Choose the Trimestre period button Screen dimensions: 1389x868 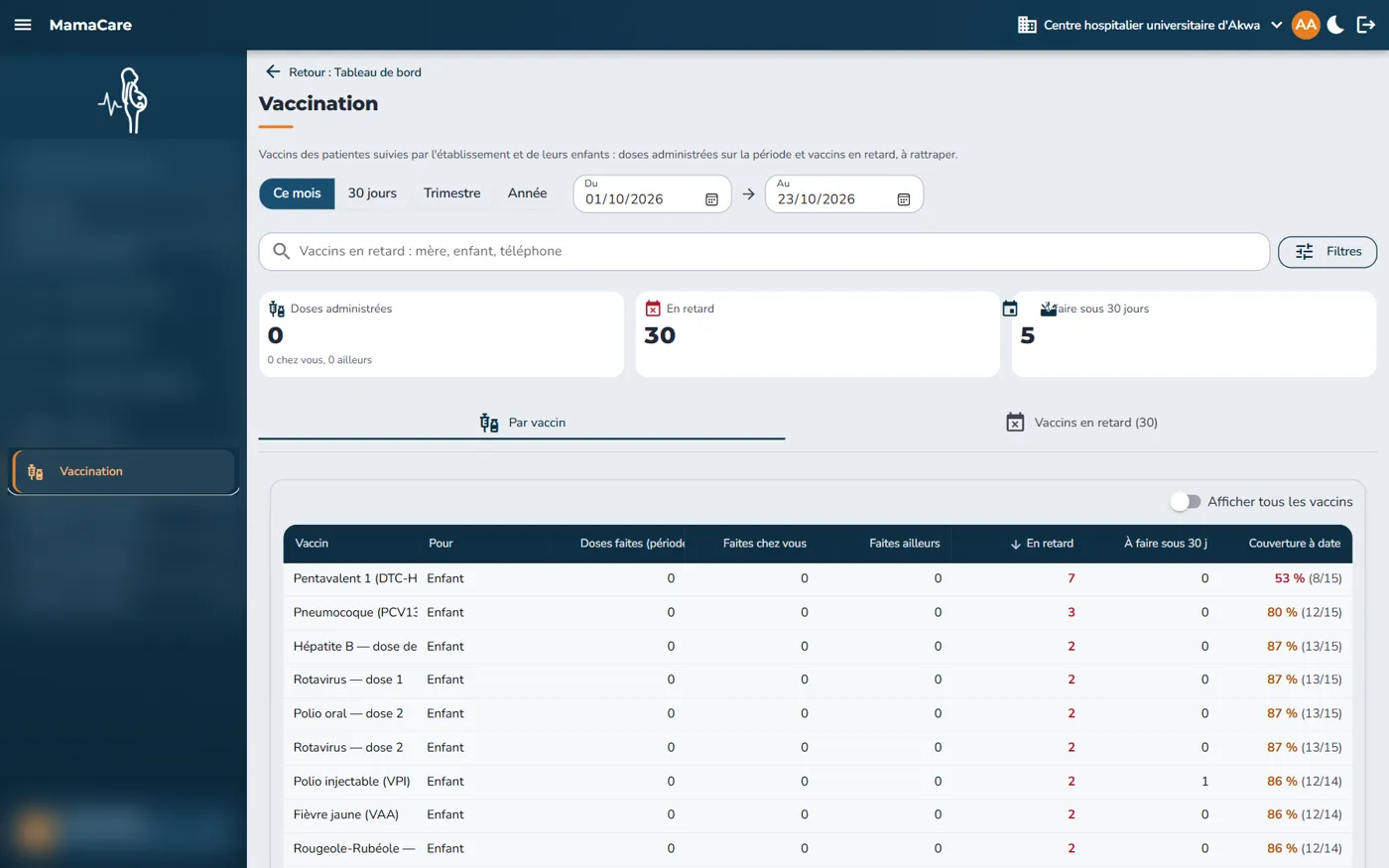[451, 193]
